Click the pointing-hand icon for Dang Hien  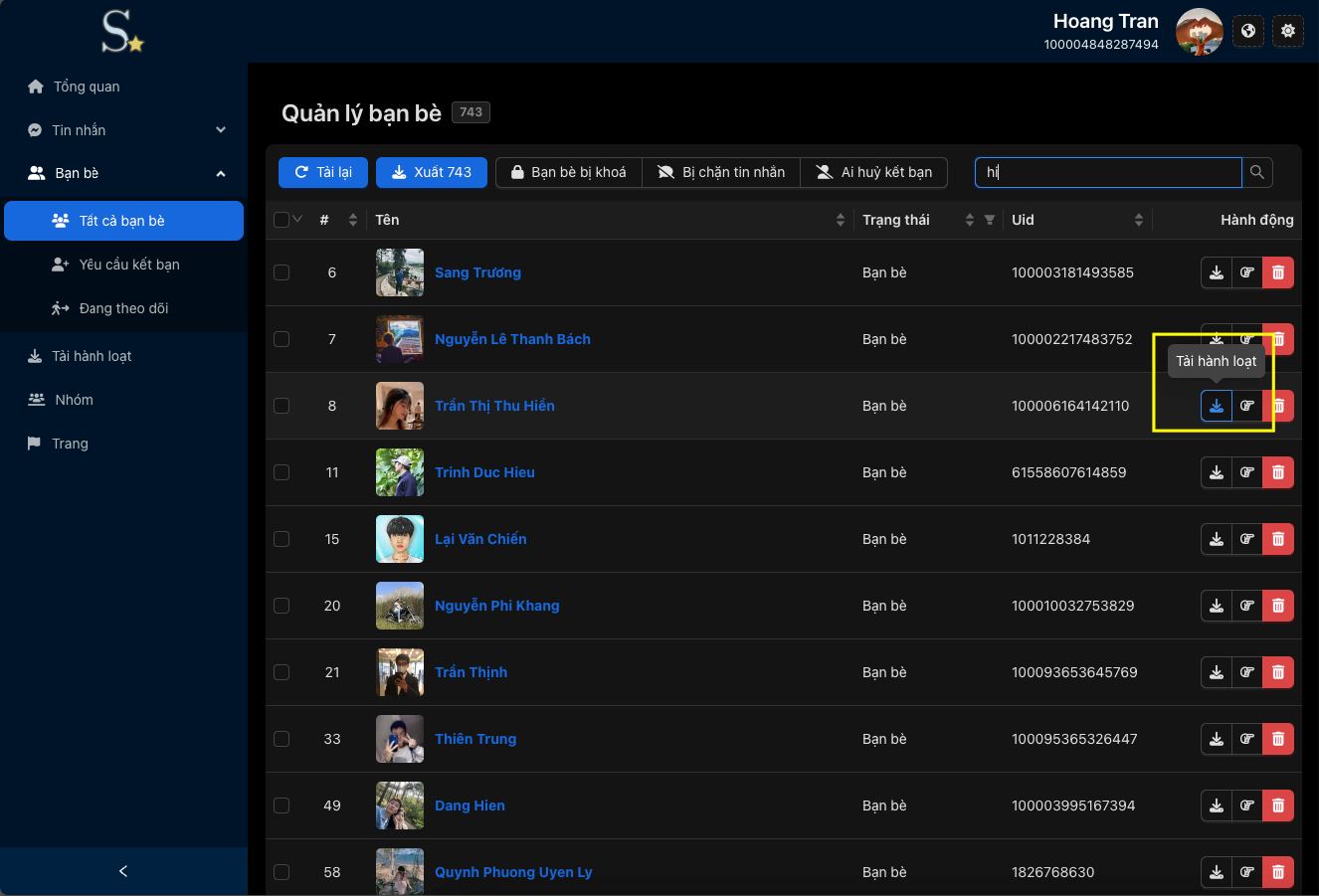pyautogui.click(x=1247, y=806)
